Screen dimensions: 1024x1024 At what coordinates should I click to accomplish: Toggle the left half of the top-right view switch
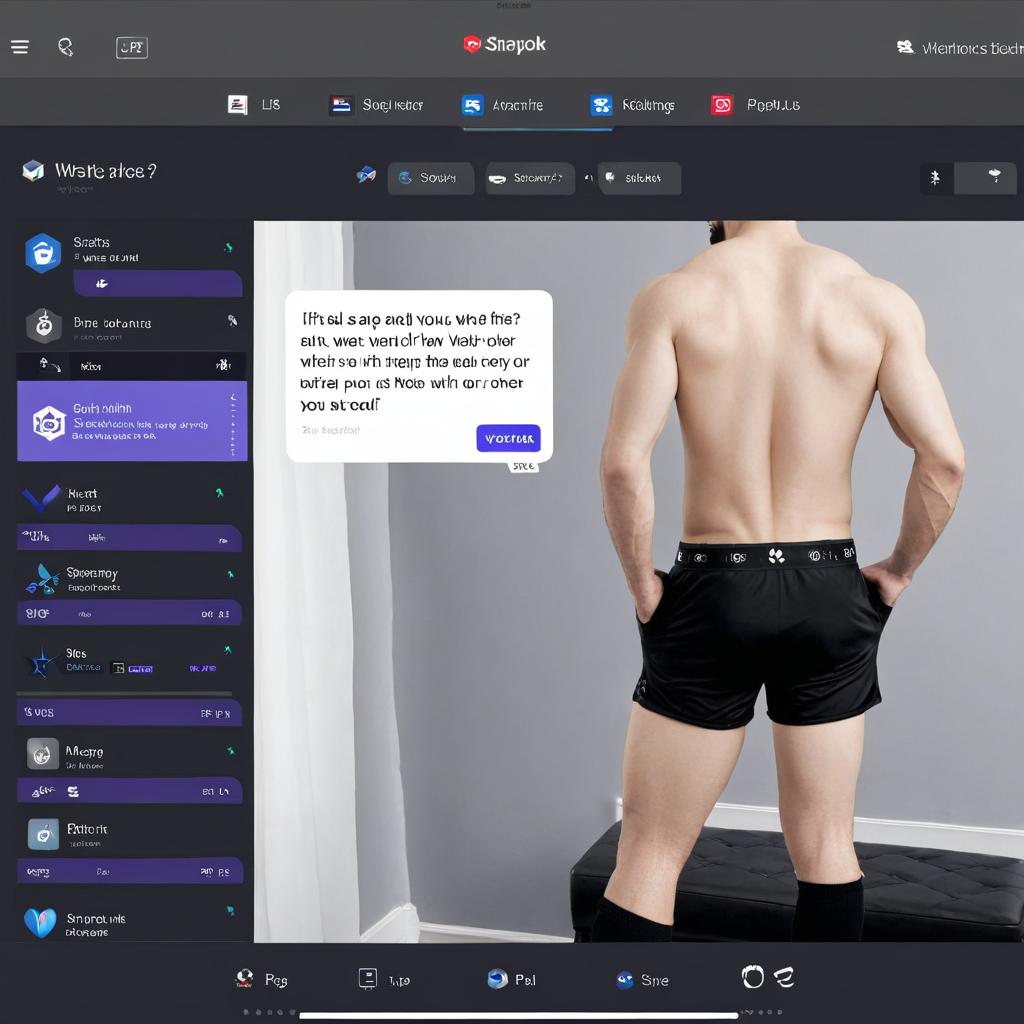[x=936, y=178]
